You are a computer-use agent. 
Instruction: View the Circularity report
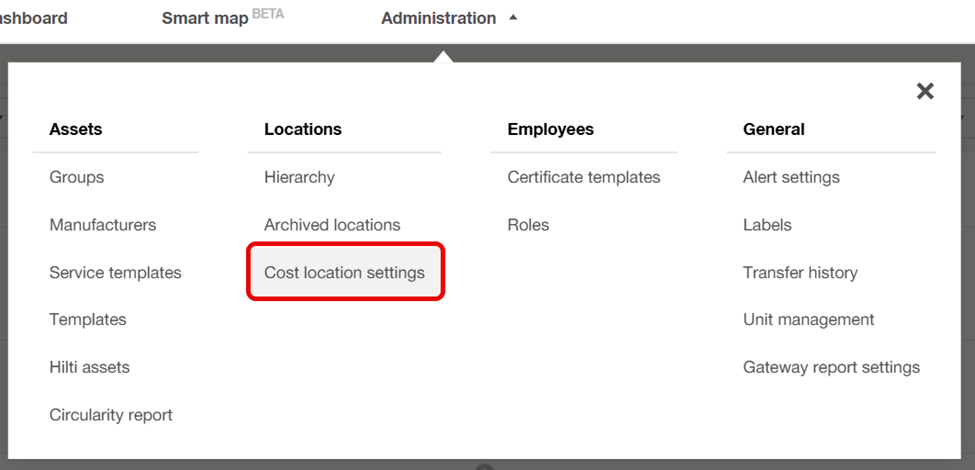[111, 415]
